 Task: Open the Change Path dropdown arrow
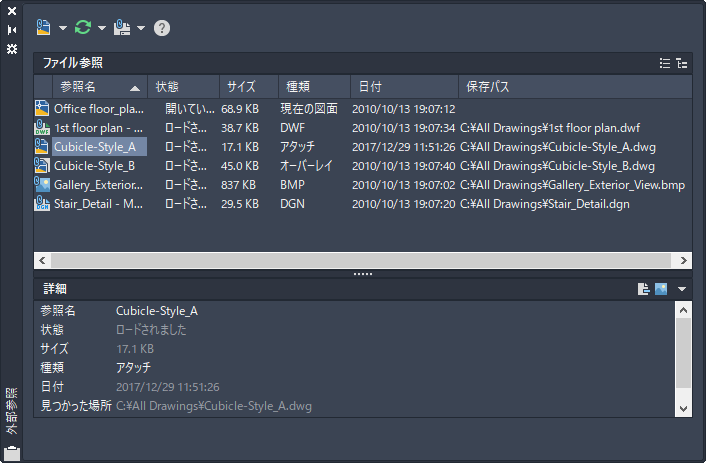[x=141, y=28]
